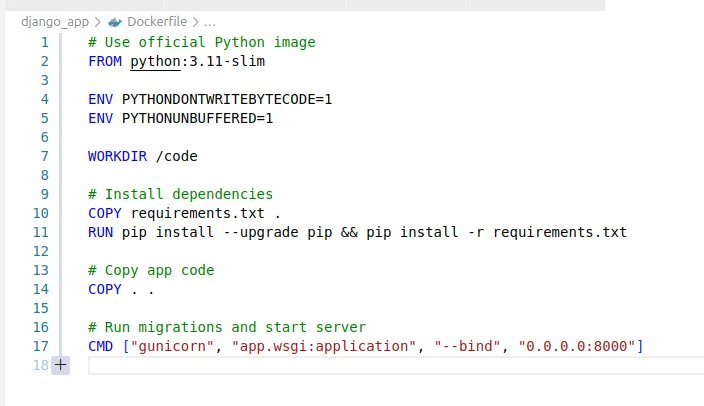Click the empty input line 18

(396, 366)
